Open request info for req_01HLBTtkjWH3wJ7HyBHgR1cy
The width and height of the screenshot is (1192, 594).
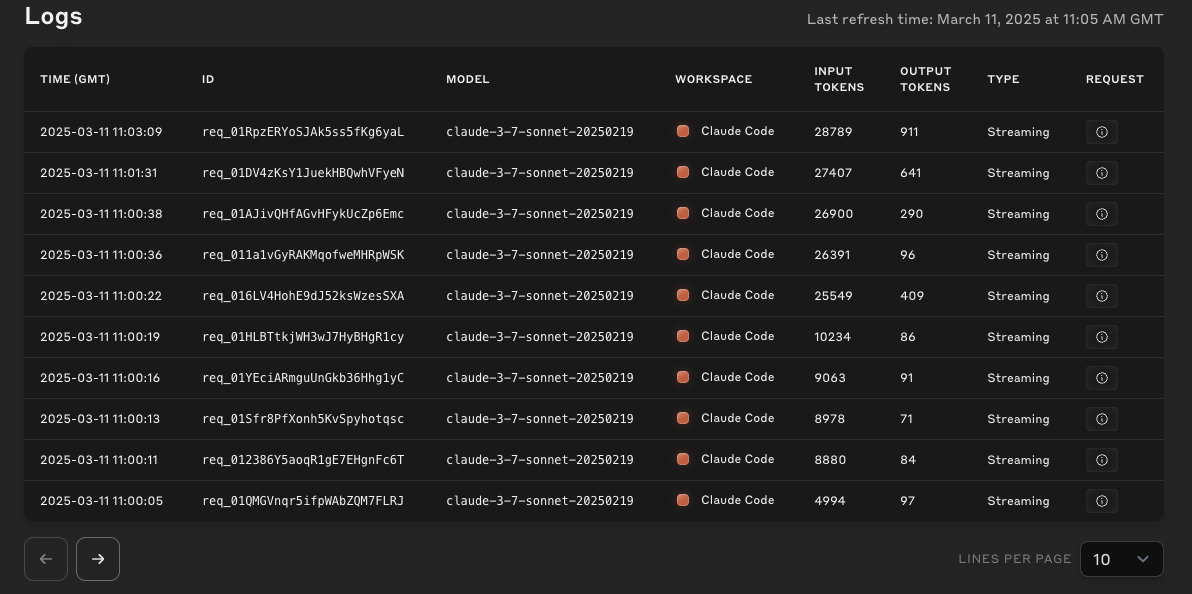click(x=1102, y=337)
